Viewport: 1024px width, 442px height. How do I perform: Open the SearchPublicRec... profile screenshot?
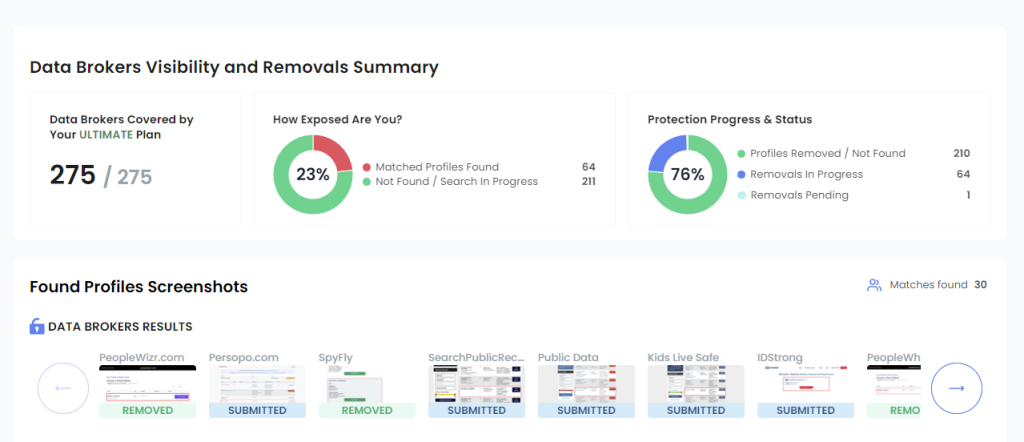click(x=477, y=383)
